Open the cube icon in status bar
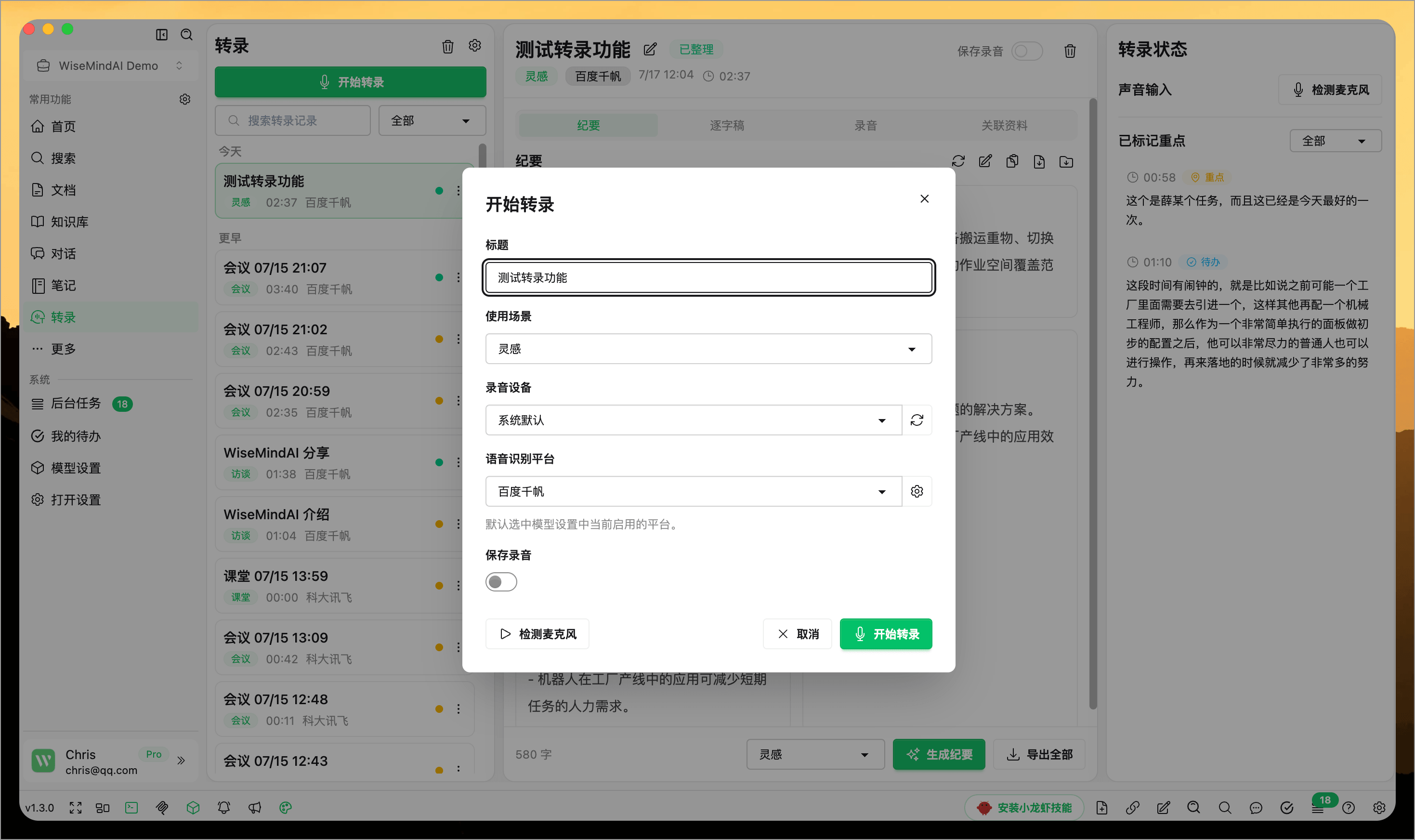Image resolution: width=1415 pixels, height=840 pixels. point(193,808)
